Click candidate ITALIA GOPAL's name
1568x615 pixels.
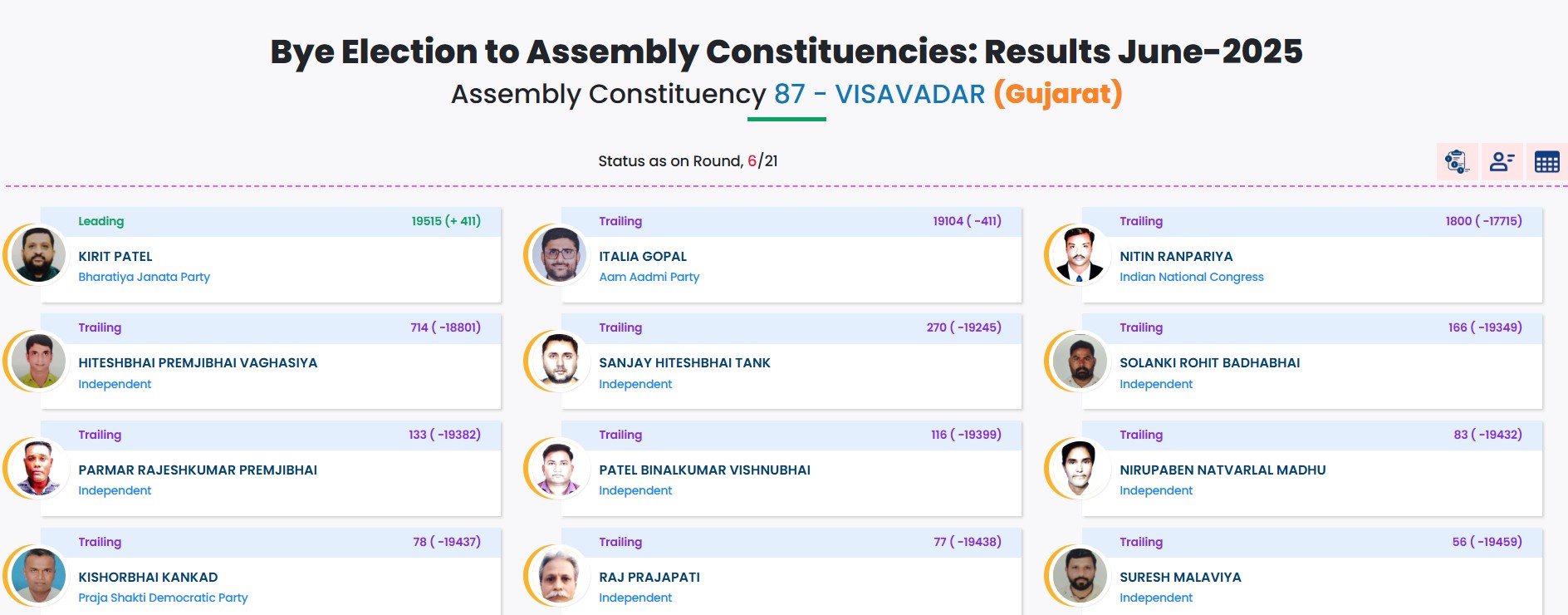(x=644, y=256)
